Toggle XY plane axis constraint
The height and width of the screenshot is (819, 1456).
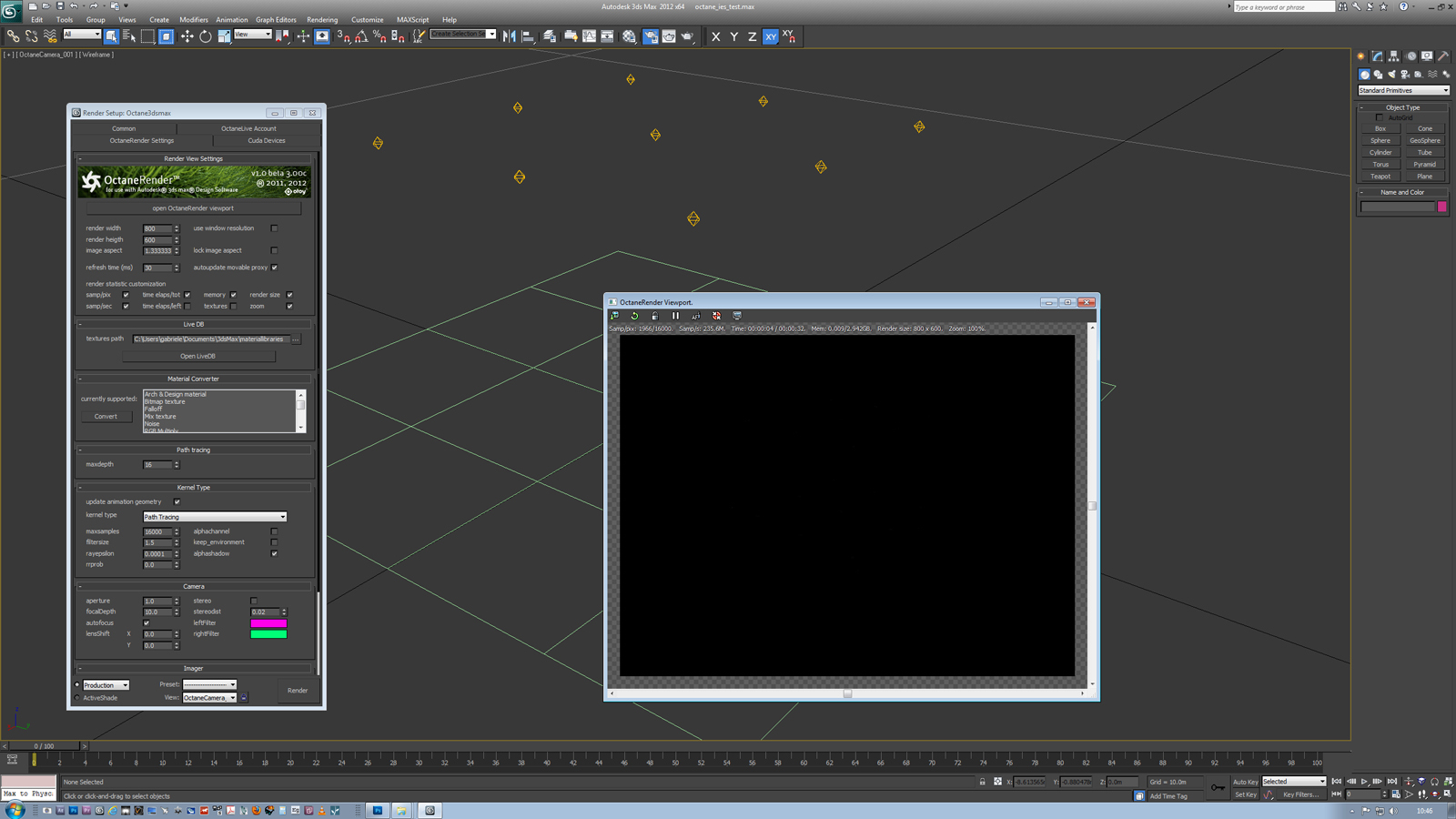(x=771, y=36)
